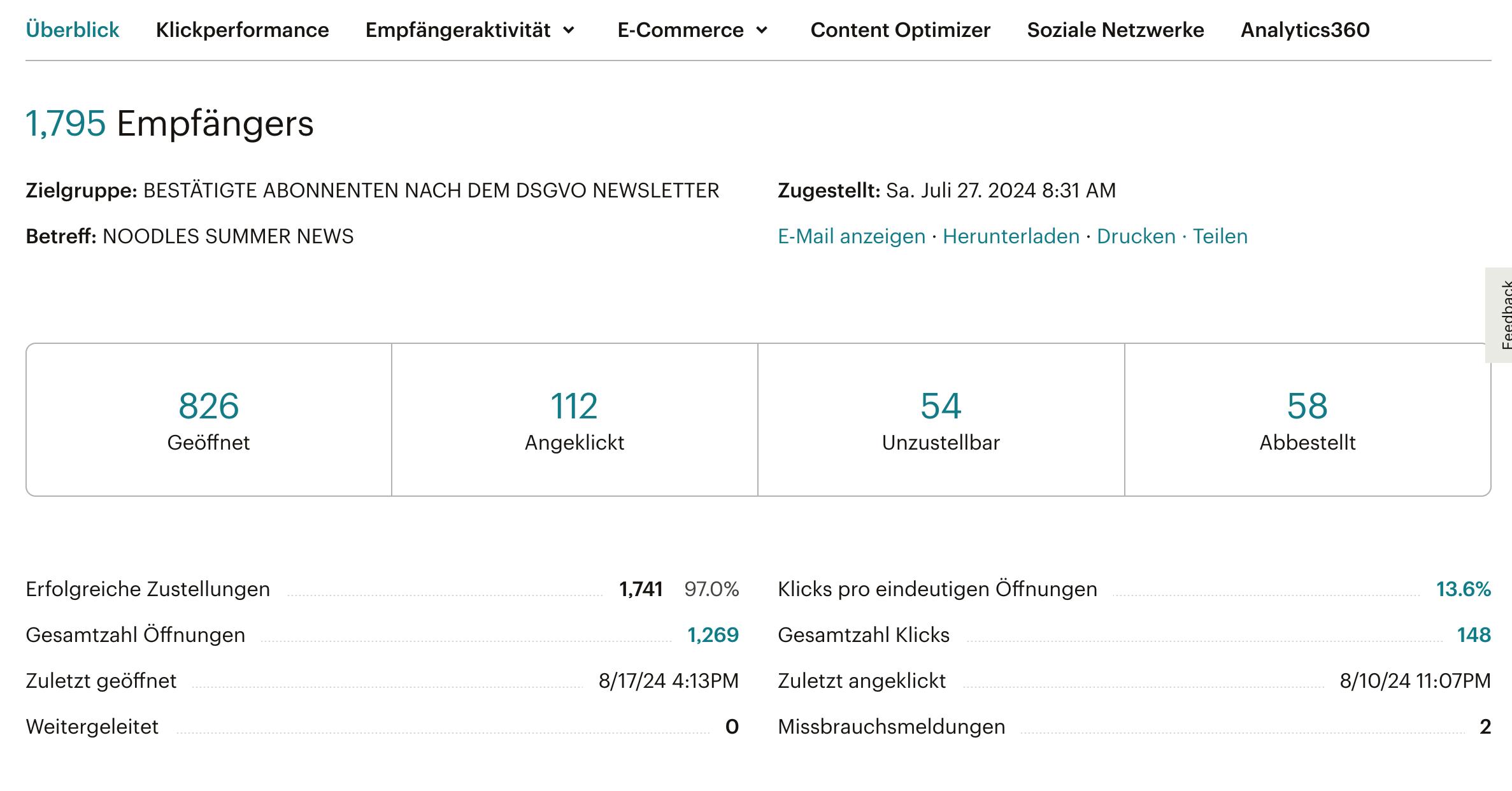View the 58 Abbestellt recipients
Viewport: 1512px width, 791px height.
1307,406
